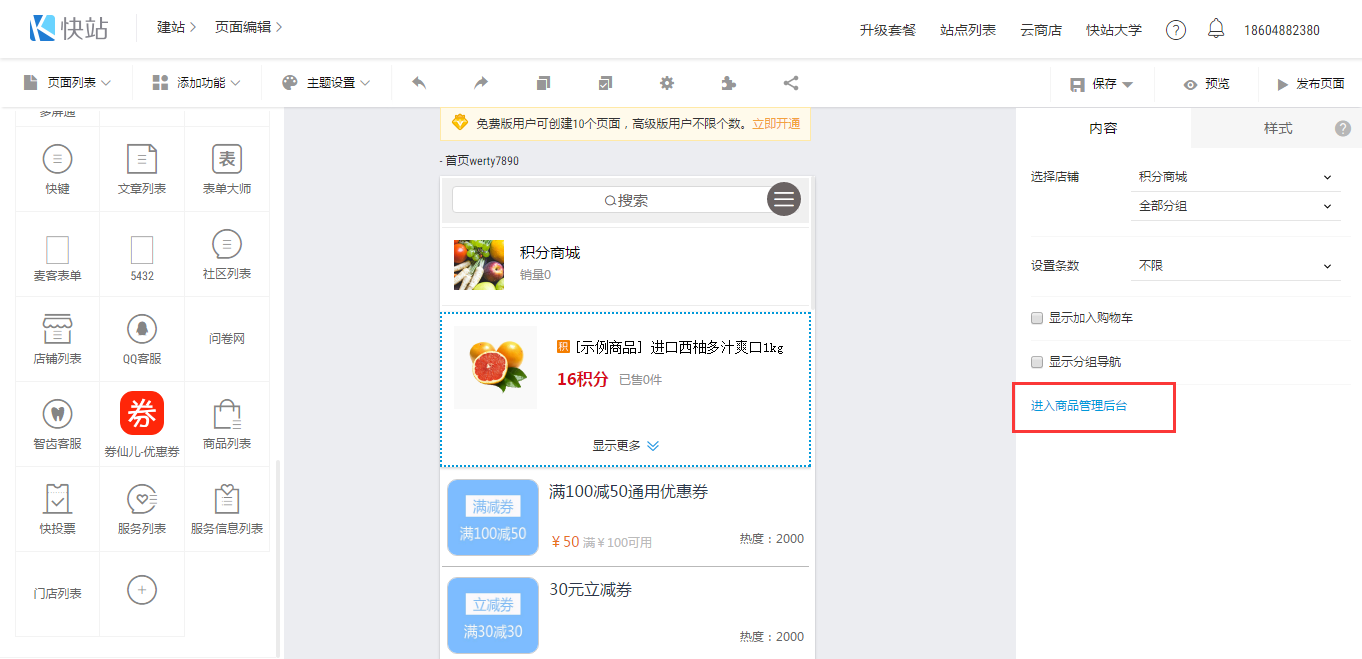
Task: Expand the 全部分组 group dropdown
Action: [x=1235, y=207]
